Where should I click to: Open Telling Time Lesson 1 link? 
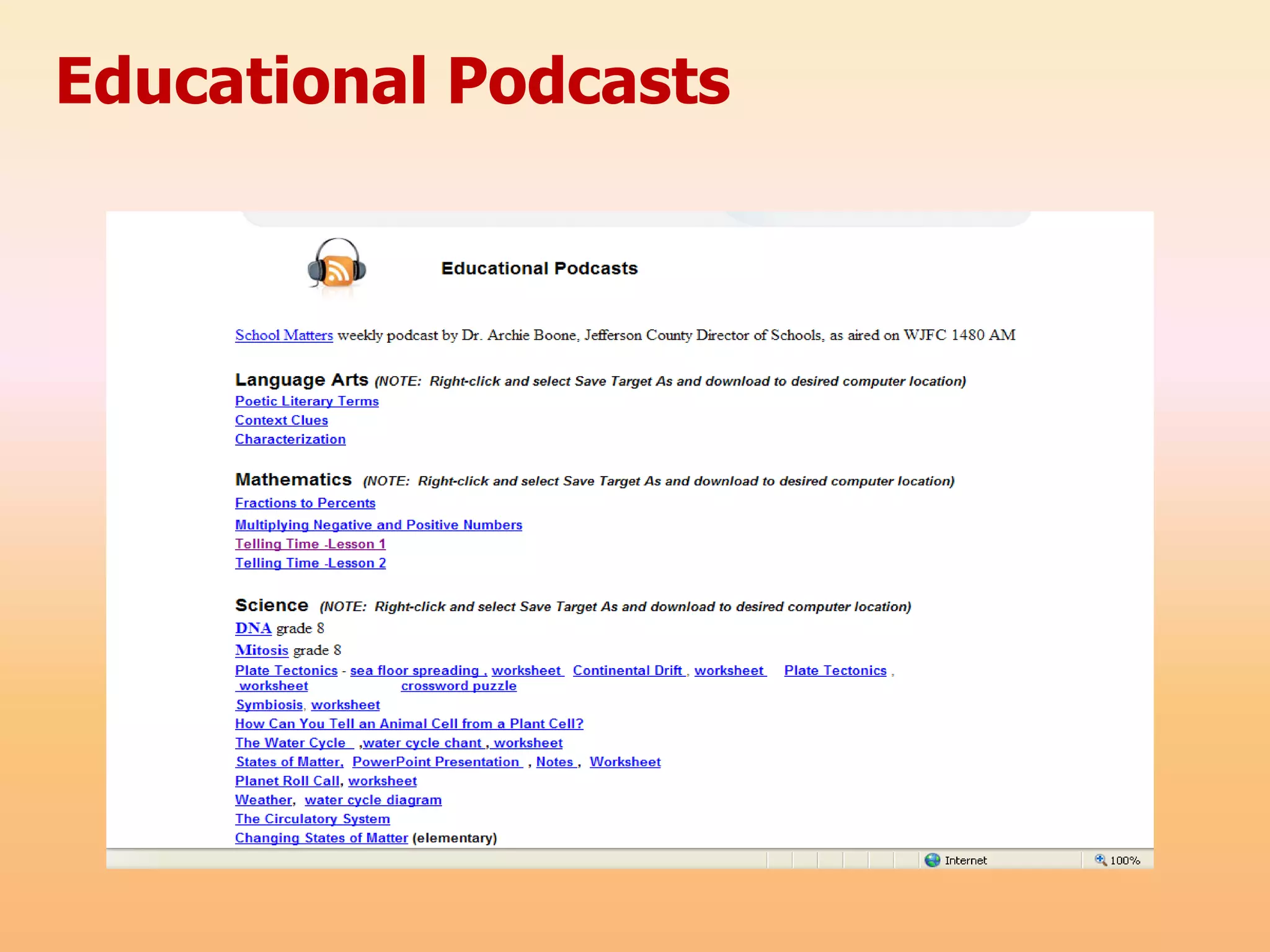[311, 544]
